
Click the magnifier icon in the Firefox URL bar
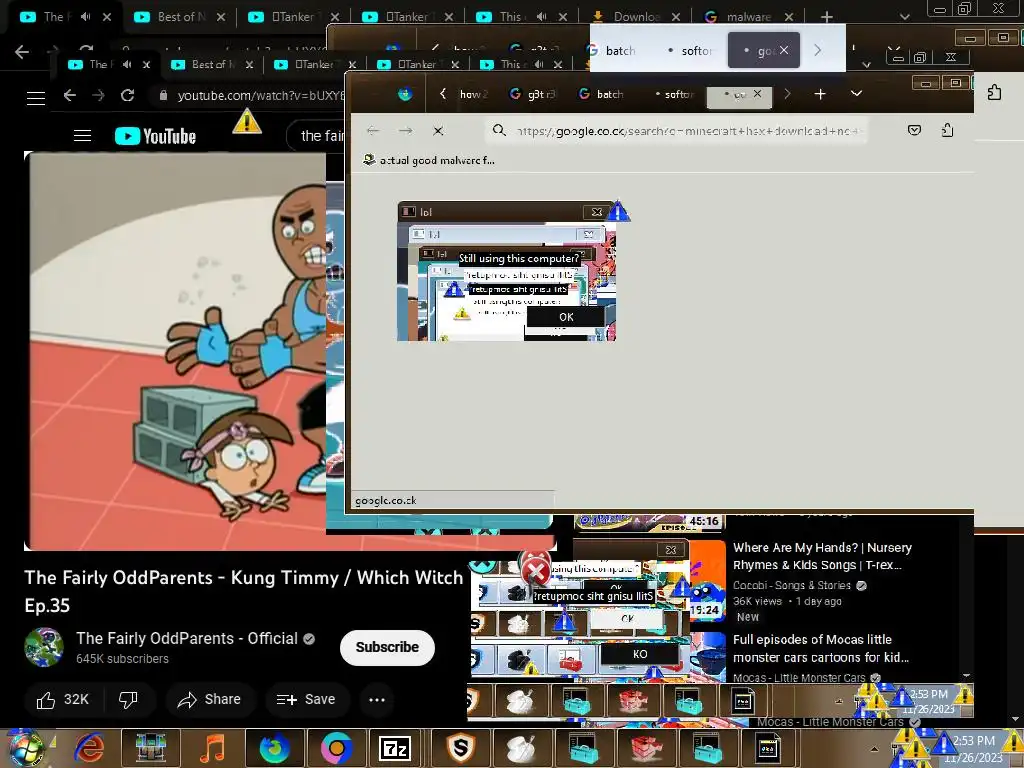tap(499, 131)
